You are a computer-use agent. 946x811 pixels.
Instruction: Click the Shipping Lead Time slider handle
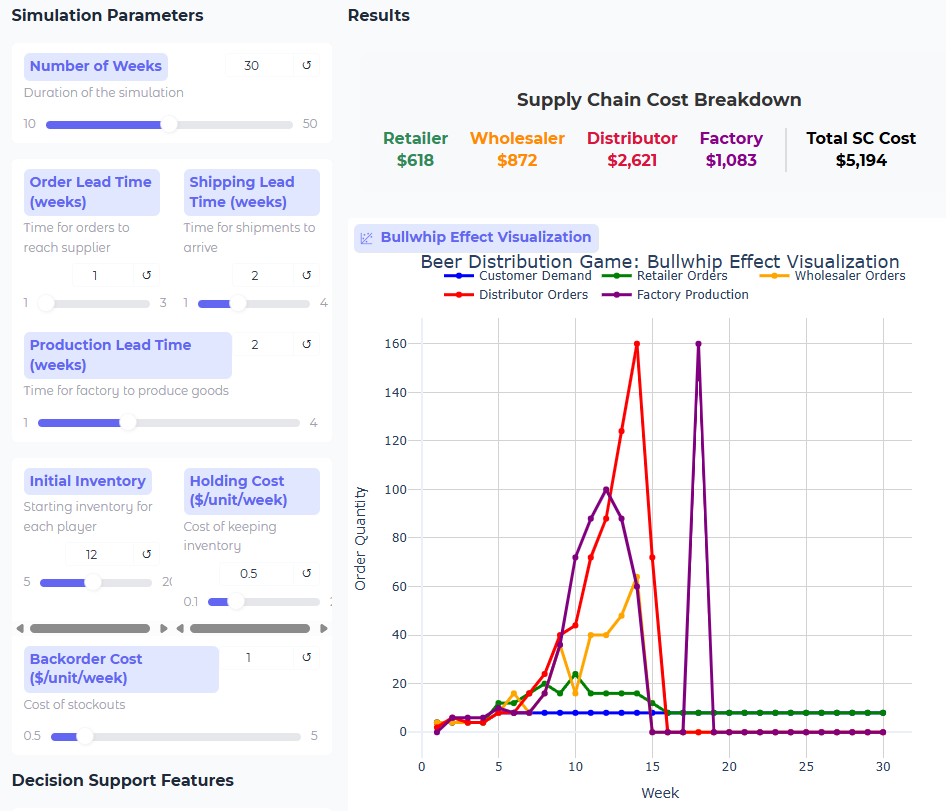click(238, 304)
